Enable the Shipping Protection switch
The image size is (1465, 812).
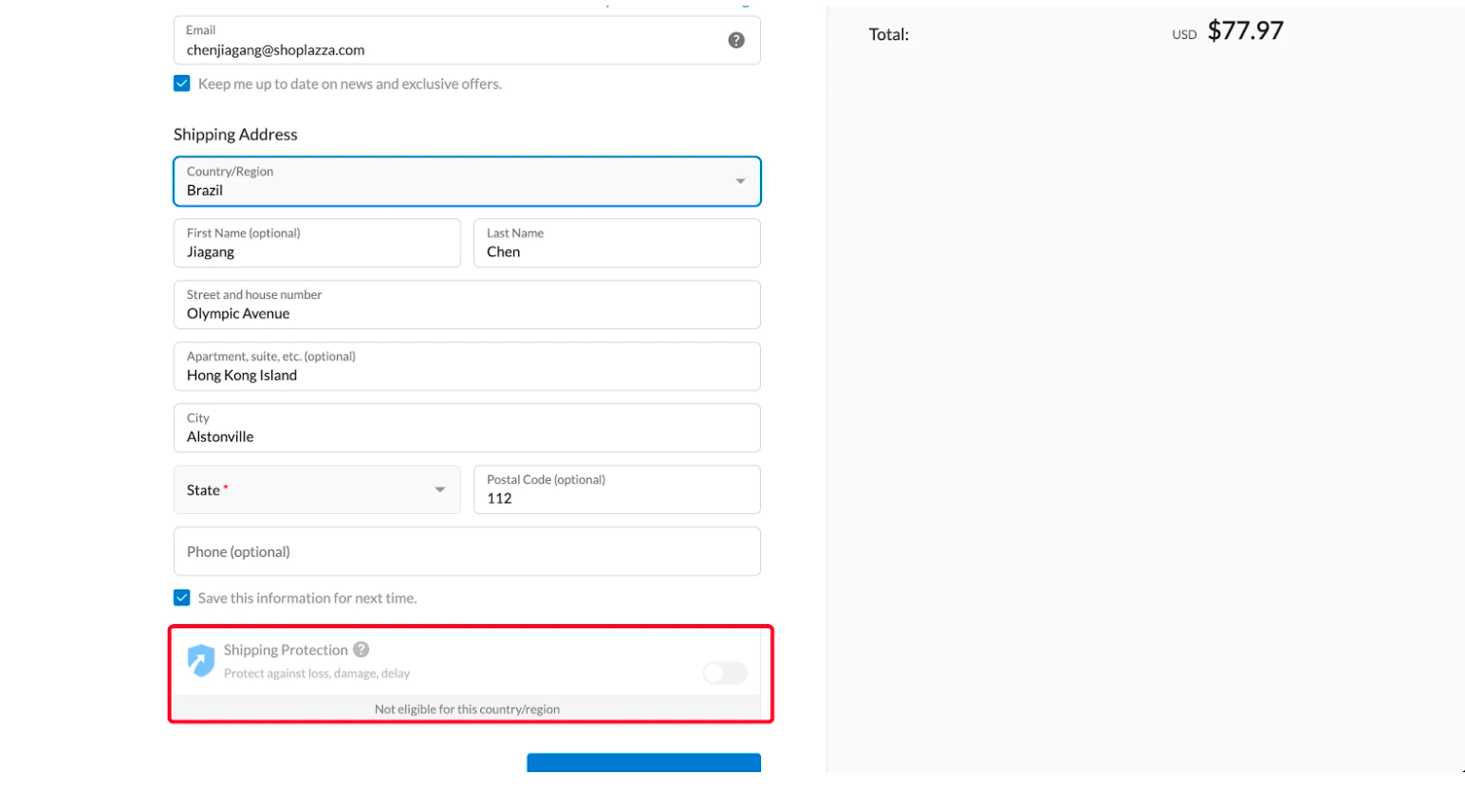point(725,673)
